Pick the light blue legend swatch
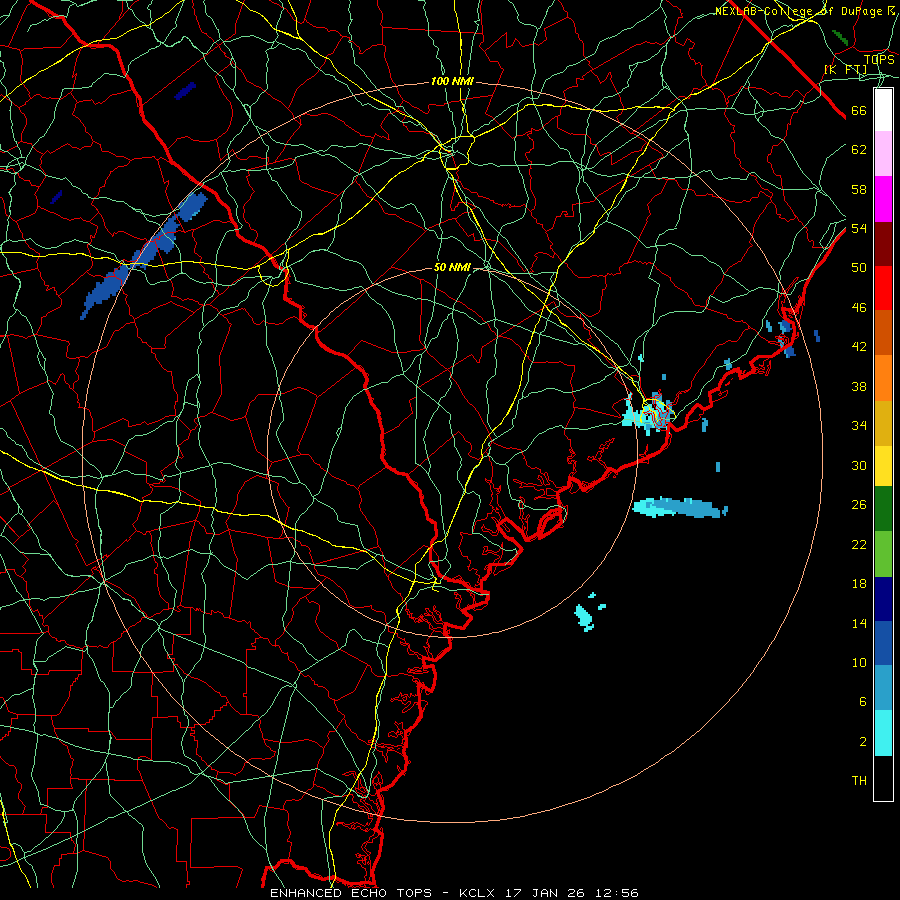Viewport: 900px width, 900px height. [x=883, y=687]
